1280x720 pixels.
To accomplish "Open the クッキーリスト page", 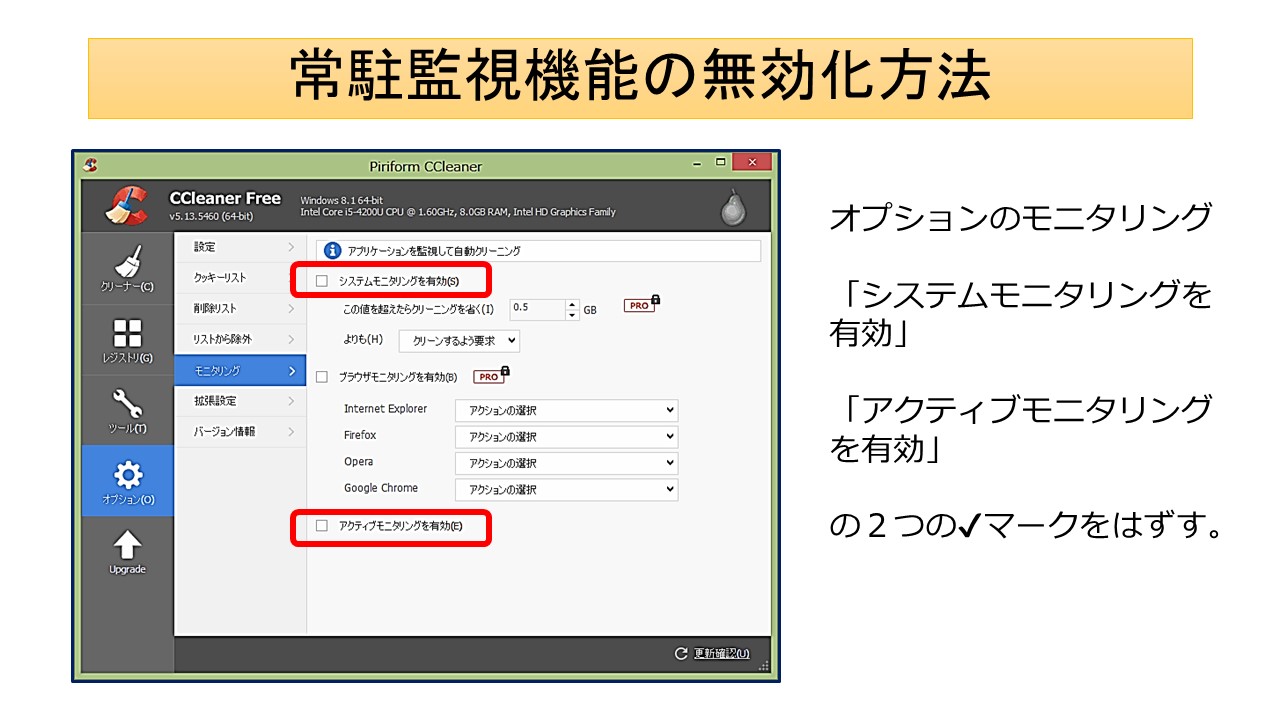I will click(x=240, y=278).
